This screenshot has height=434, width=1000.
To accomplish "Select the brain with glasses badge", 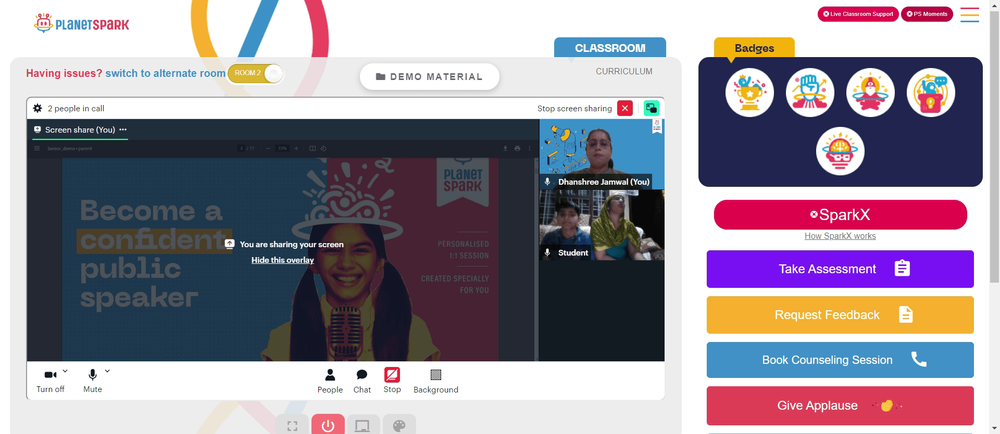I will coord(841,151).
